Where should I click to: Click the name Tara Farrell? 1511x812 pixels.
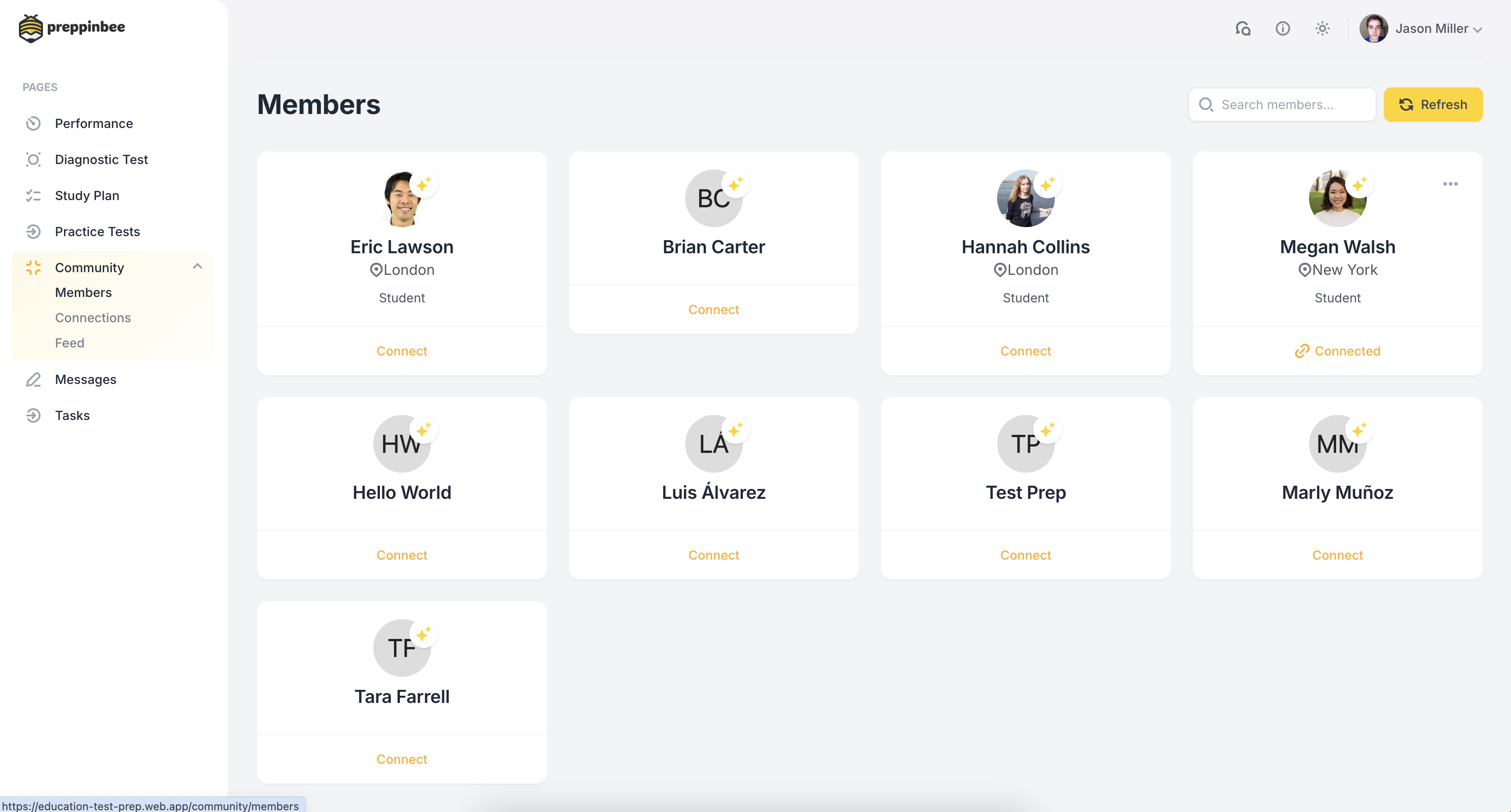(402, 697)
